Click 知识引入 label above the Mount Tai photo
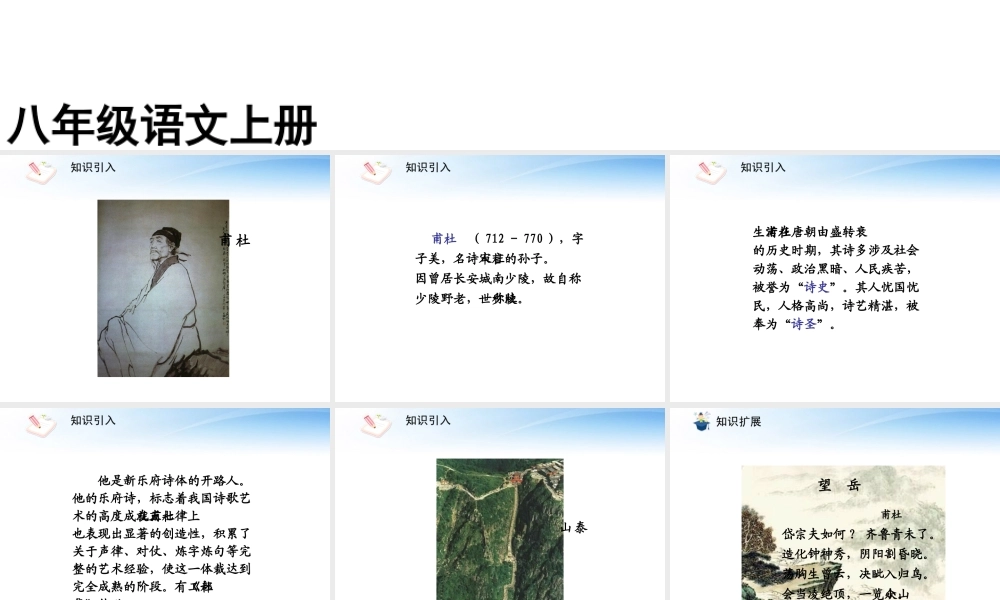1000x600 pixels. (x=428, y=421)
